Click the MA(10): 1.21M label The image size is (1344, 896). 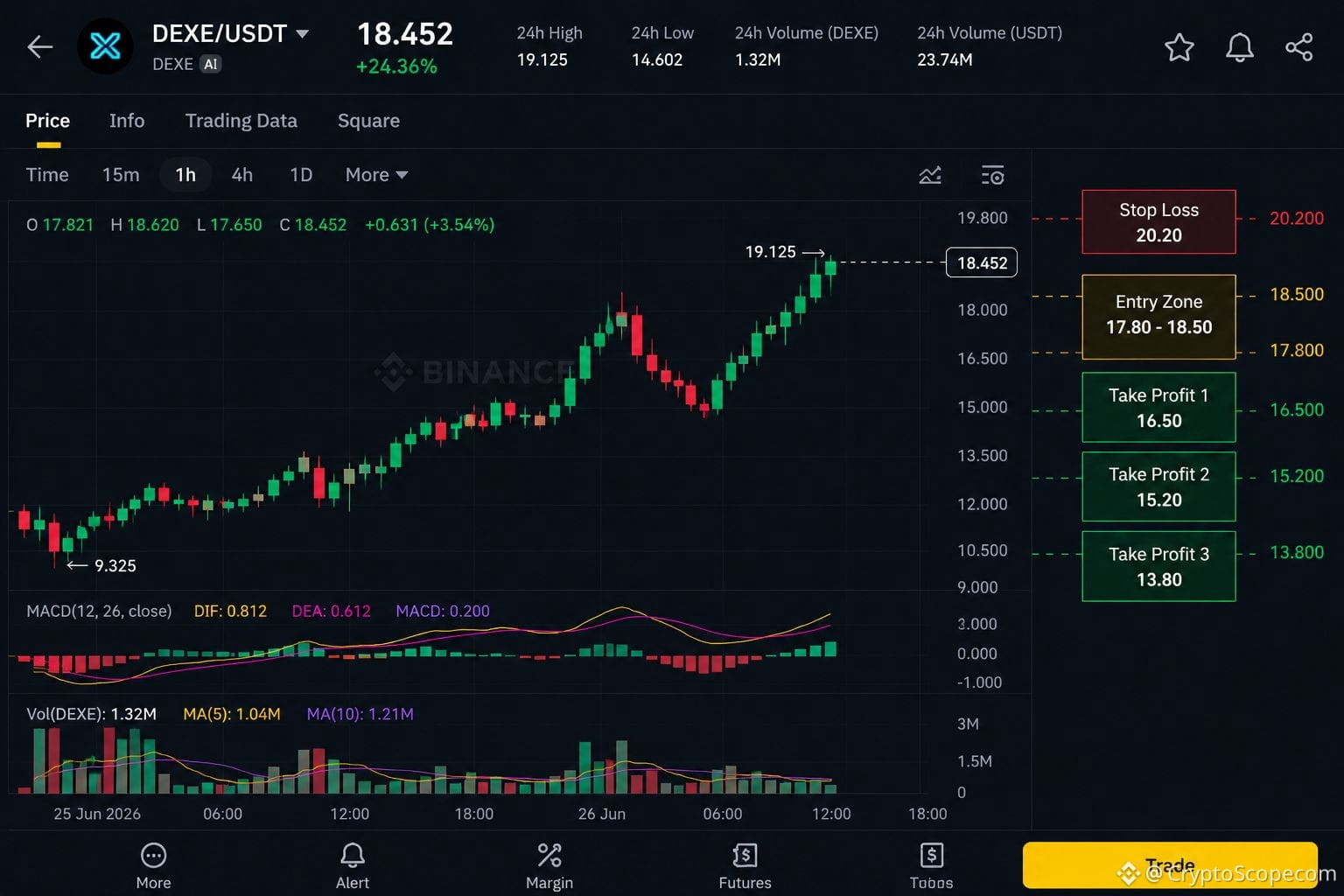point(360,714)
